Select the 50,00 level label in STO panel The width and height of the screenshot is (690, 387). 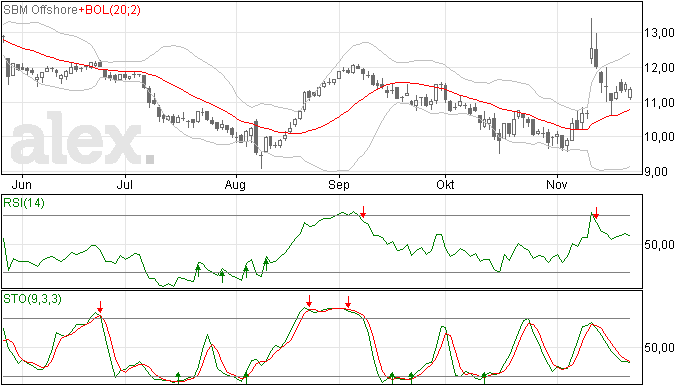[x=659, y=348]
